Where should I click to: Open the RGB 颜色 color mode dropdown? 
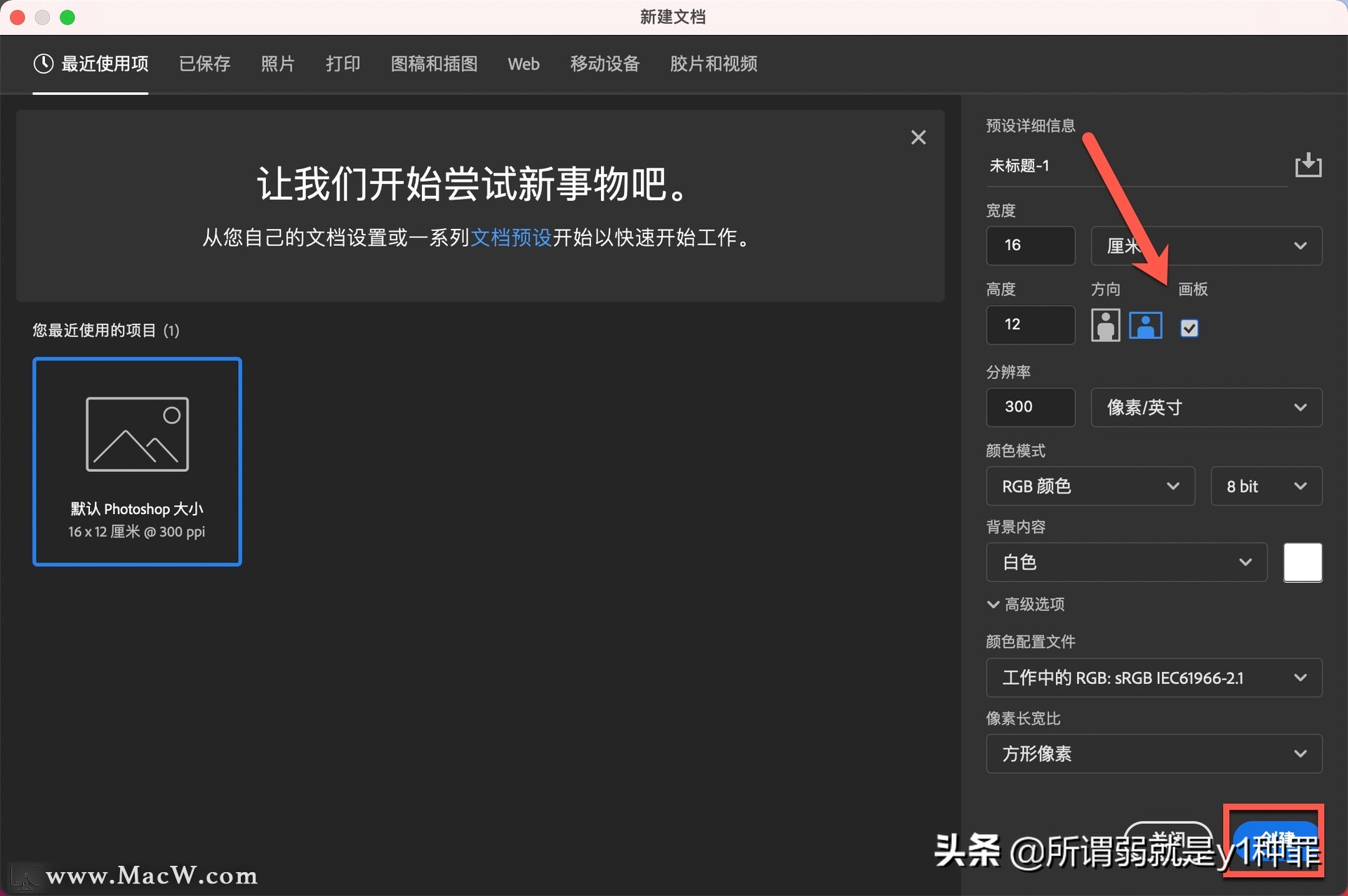tap(1089, 486)
